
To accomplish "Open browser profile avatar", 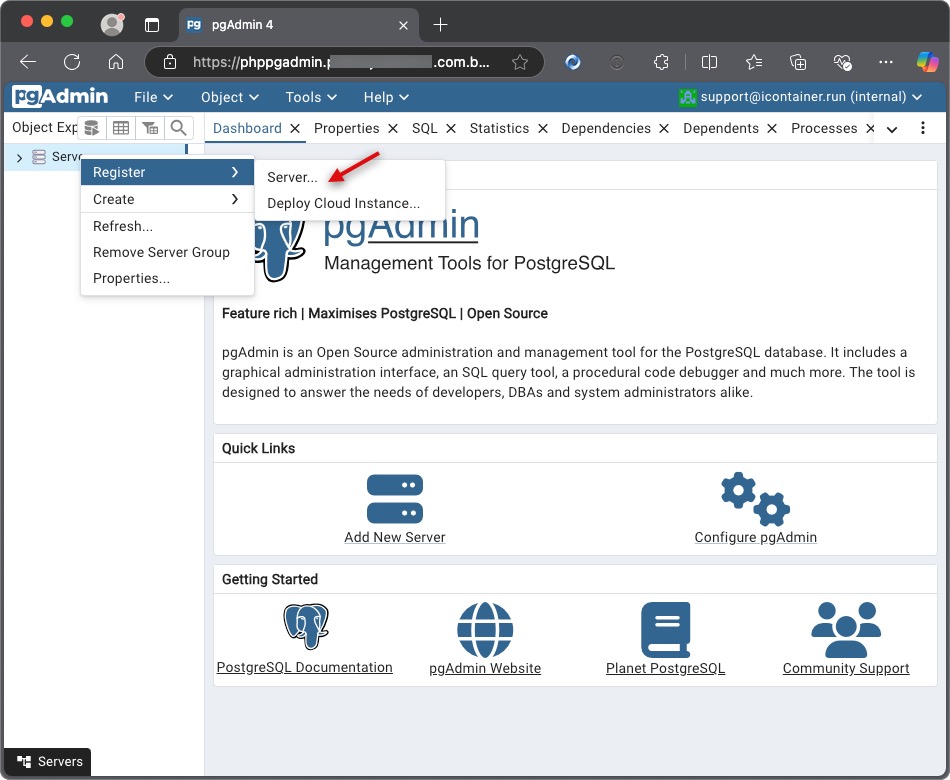I will pos(112,24).
